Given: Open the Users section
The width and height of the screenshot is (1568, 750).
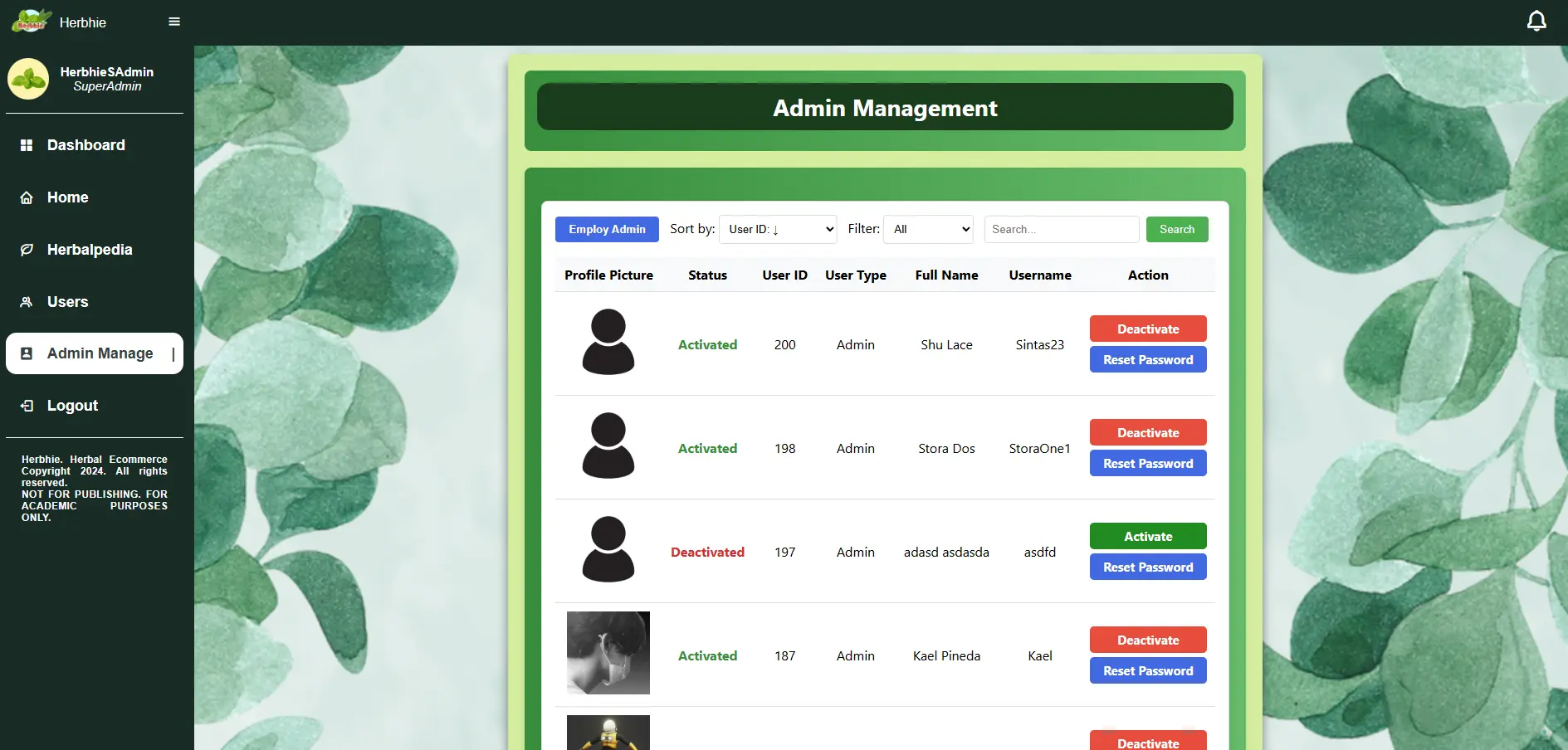Looking at the screenshot, I should tap(95, 302).
